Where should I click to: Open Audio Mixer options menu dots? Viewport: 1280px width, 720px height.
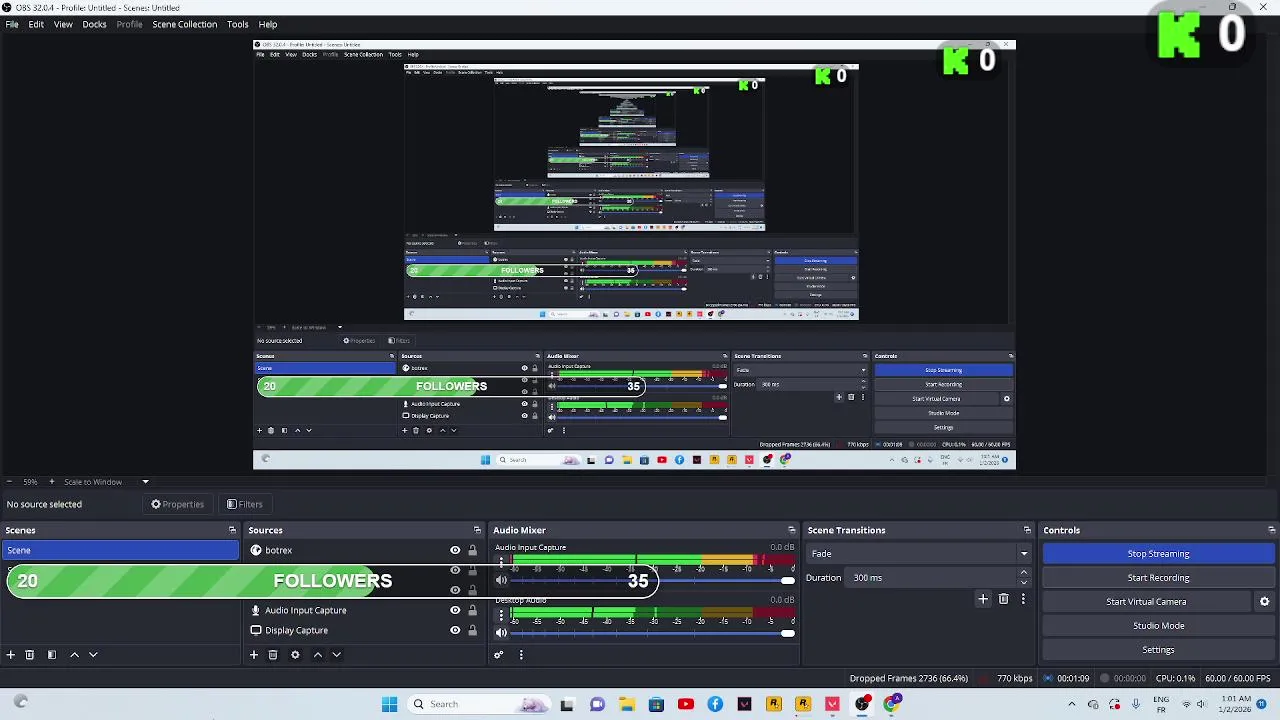521,655
